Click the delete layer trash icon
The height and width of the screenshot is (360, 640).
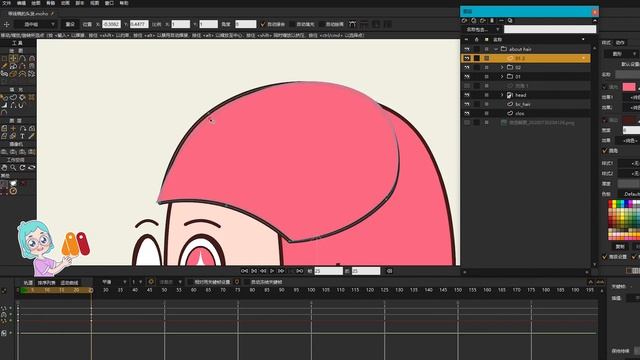[492, 20]
